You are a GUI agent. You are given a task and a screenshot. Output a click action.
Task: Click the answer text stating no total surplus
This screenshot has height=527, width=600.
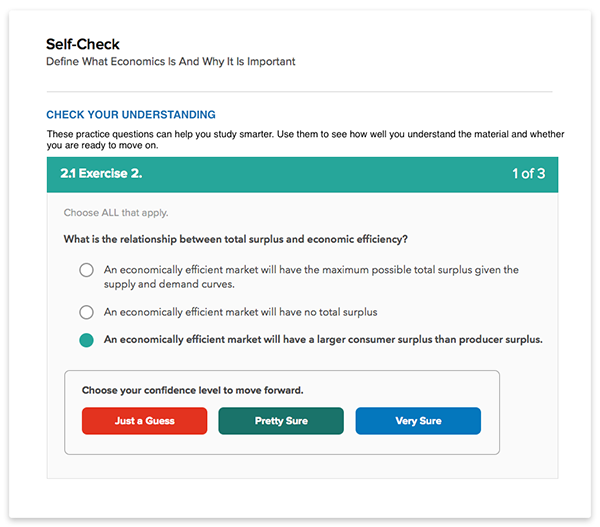240,312
